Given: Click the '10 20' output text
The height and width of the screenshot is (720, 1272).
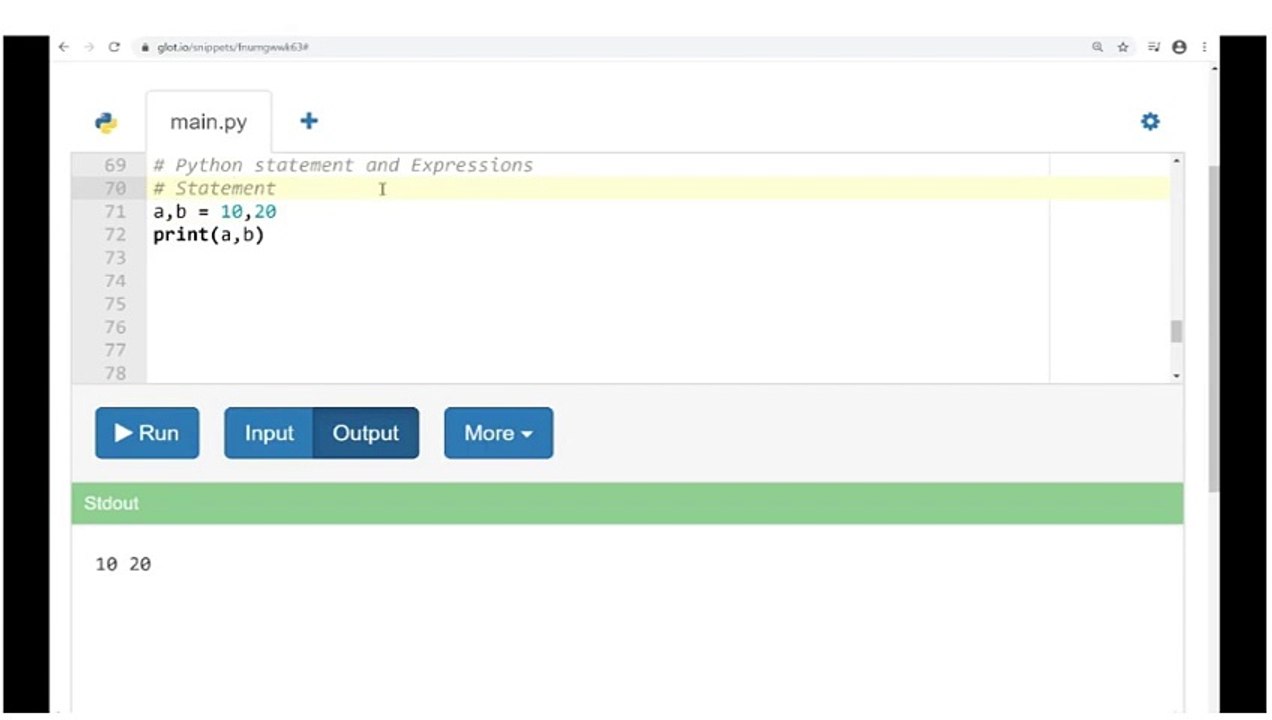Looking at the screenshot, I should point(123,564).
